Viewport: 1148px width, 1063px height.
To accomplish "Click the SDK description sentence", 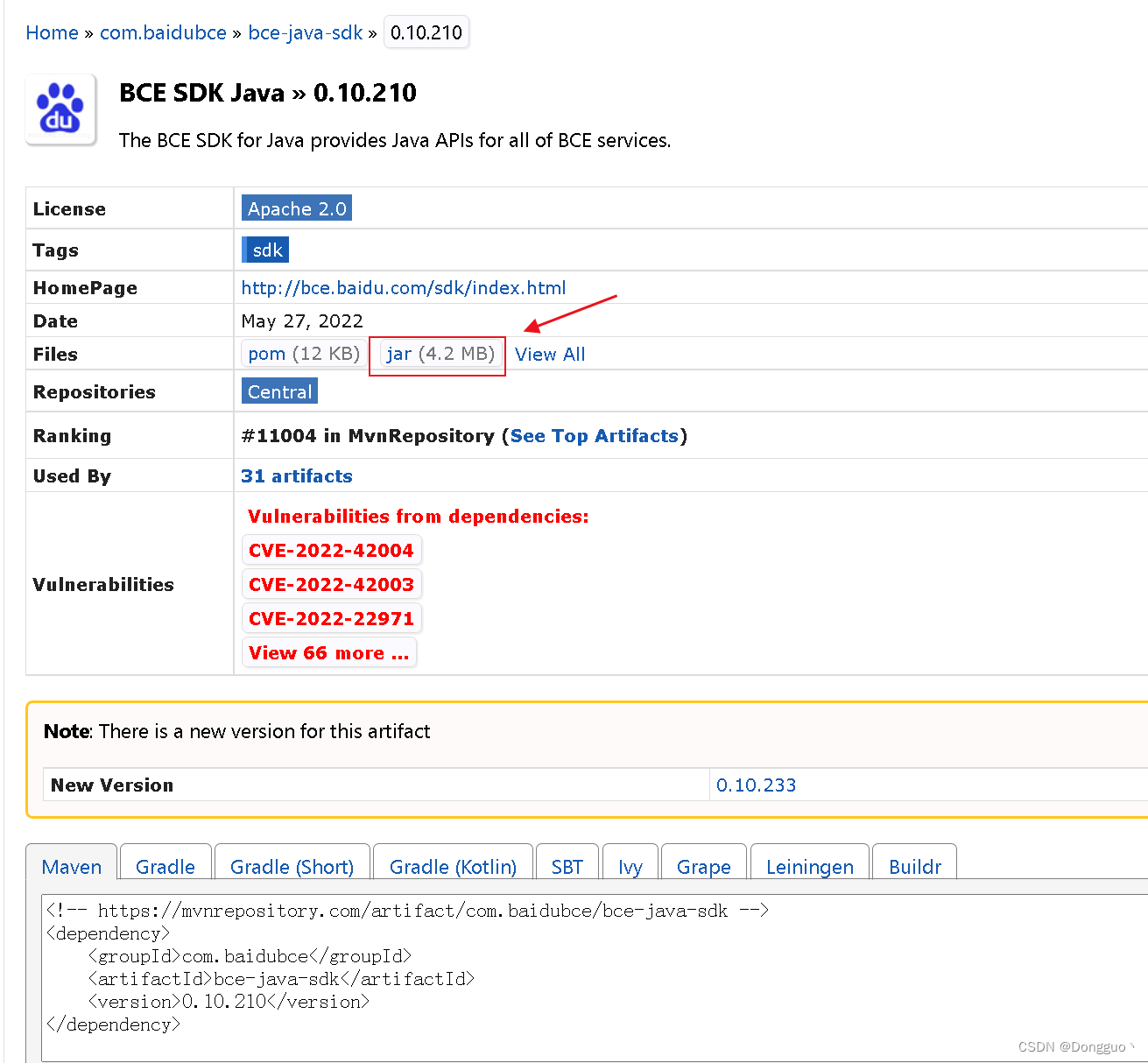I will pyautogui.click(x=395, y=140).
